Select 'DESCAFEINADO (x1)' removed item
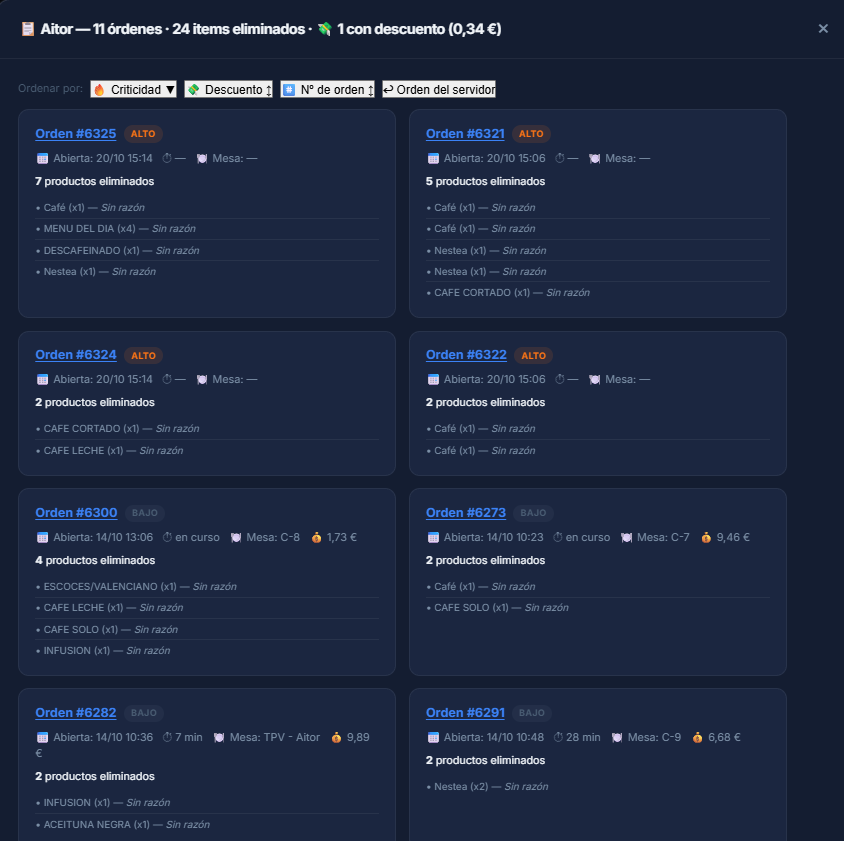The image size is (844, 841). tap(207, 250)
